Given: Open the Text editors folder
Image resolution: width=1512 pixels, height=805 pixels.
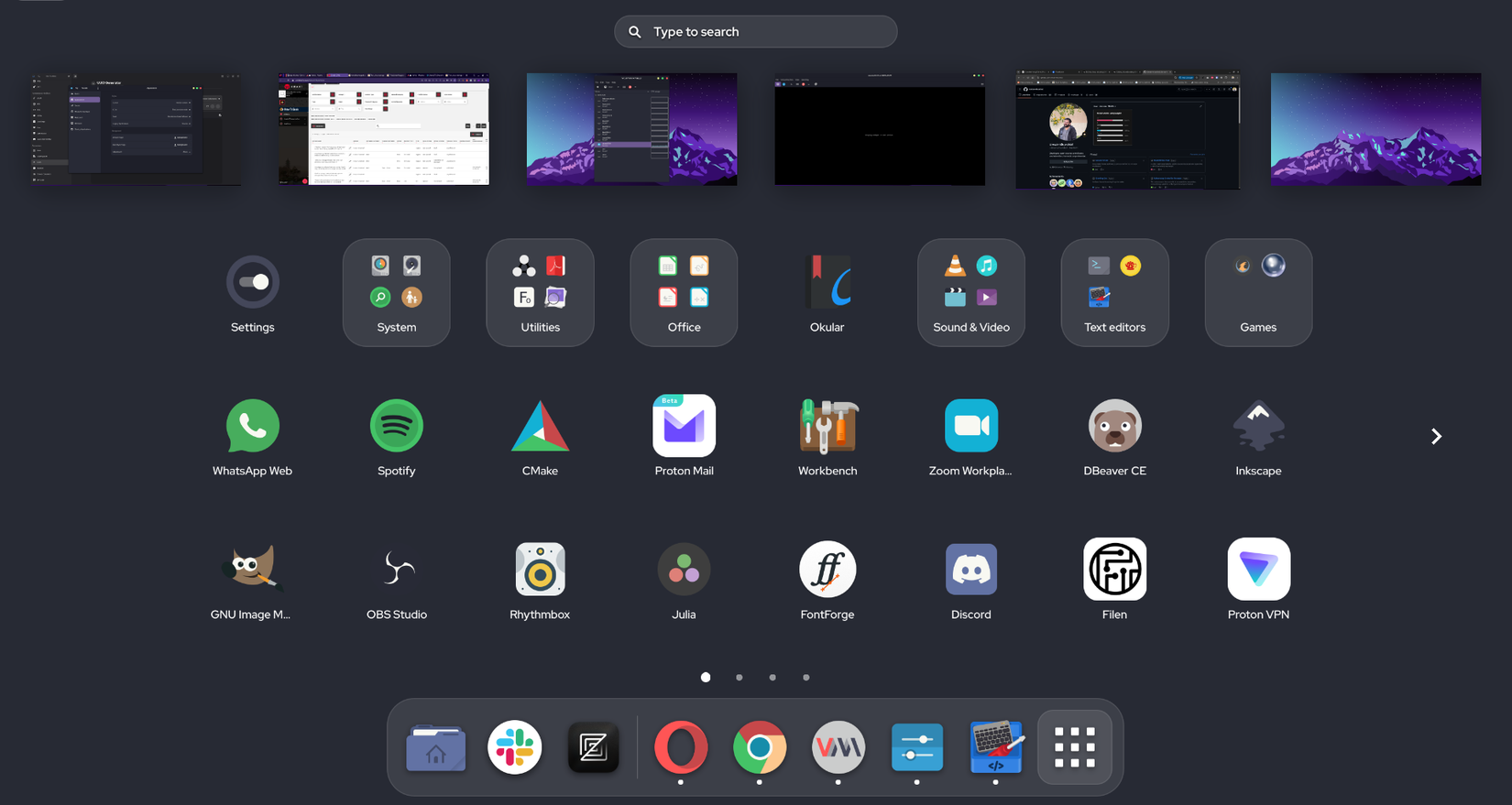Looking at the screenshot, I should pos(1114,293).
